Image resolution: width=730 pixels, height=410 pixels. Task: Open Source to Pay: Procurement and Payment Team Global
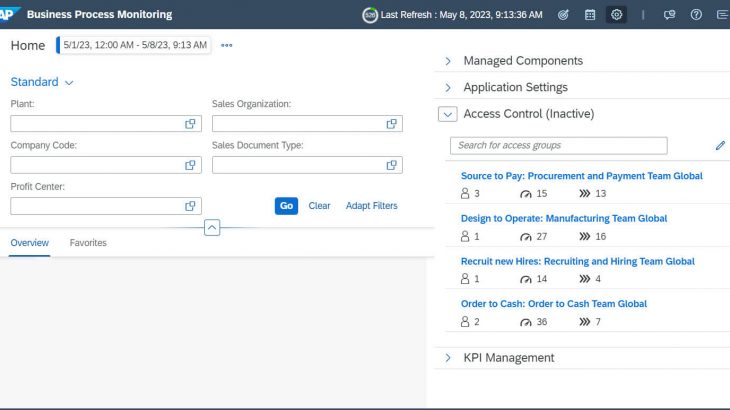(x=581, y=176)
